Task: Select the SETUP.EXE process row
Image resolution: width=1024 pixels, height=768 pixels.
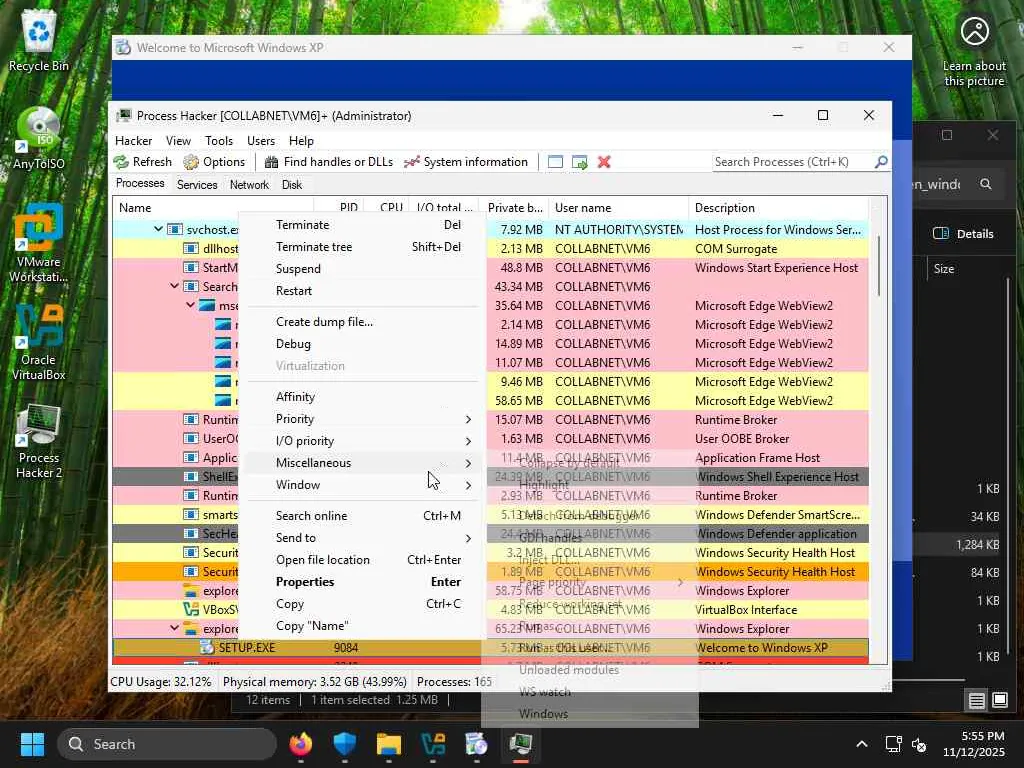Action: [490, 648]
